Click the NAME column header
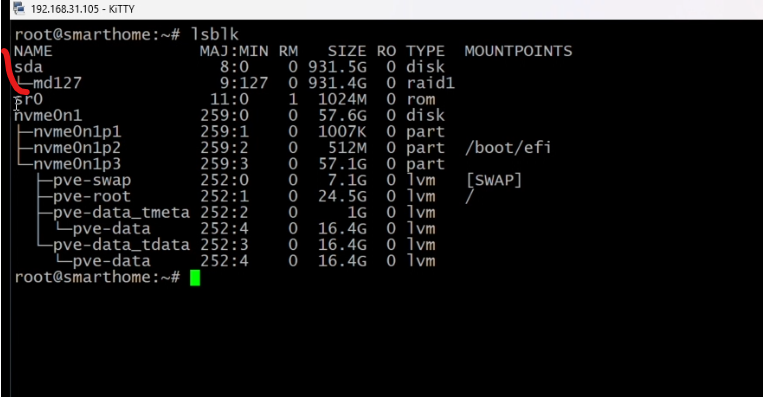This screenshot has width=763, height=397. 33,51
